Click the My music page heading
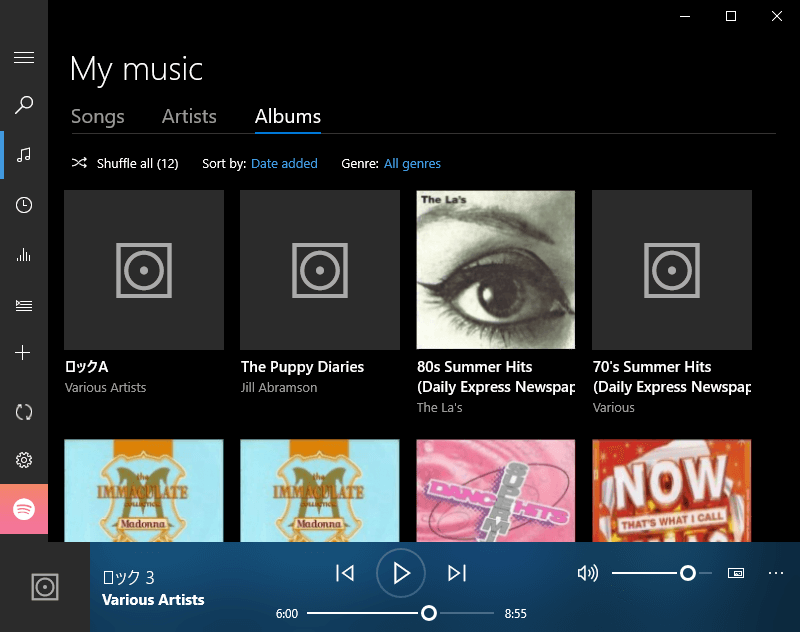Viewport: 800px width, 632px height. (136, 70)
